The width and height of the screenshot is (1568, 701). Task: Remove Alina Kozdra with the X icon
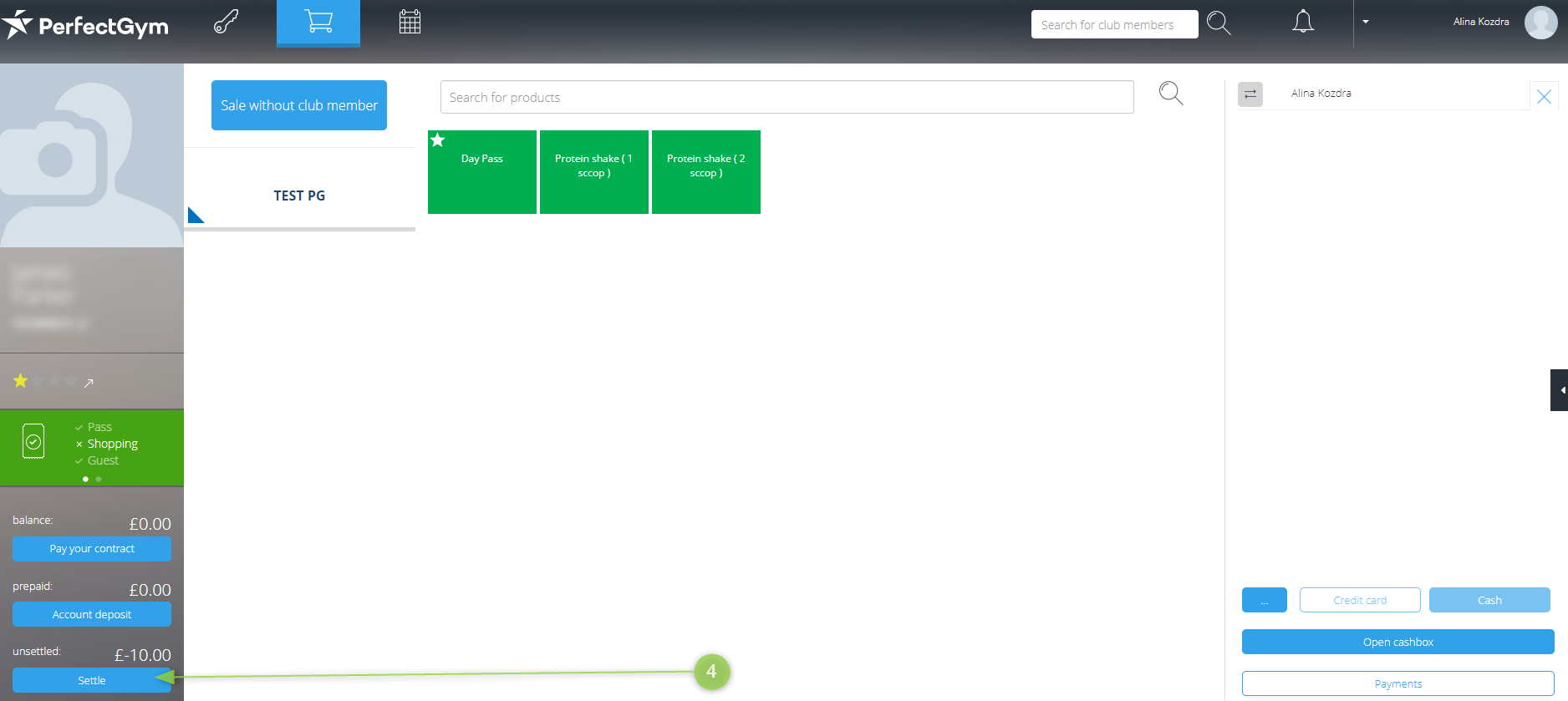(1544, 97)
